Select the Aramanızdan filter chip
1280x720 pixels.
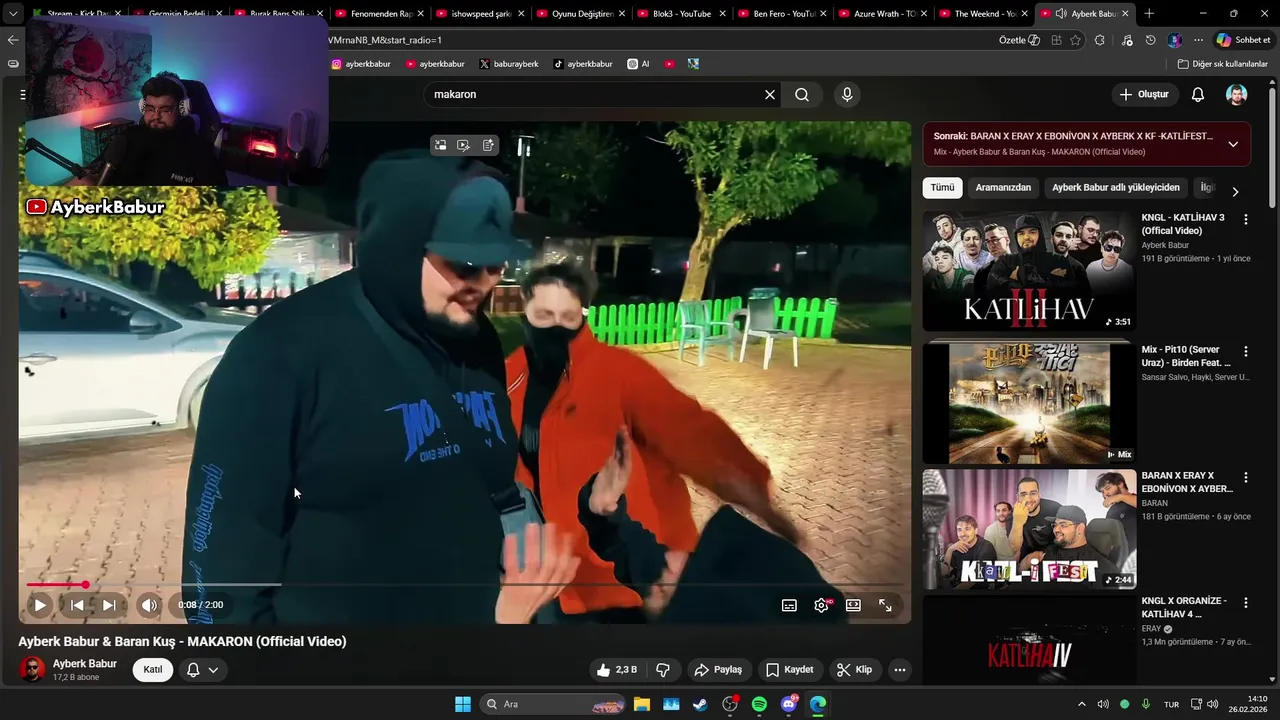(1003, 188)
